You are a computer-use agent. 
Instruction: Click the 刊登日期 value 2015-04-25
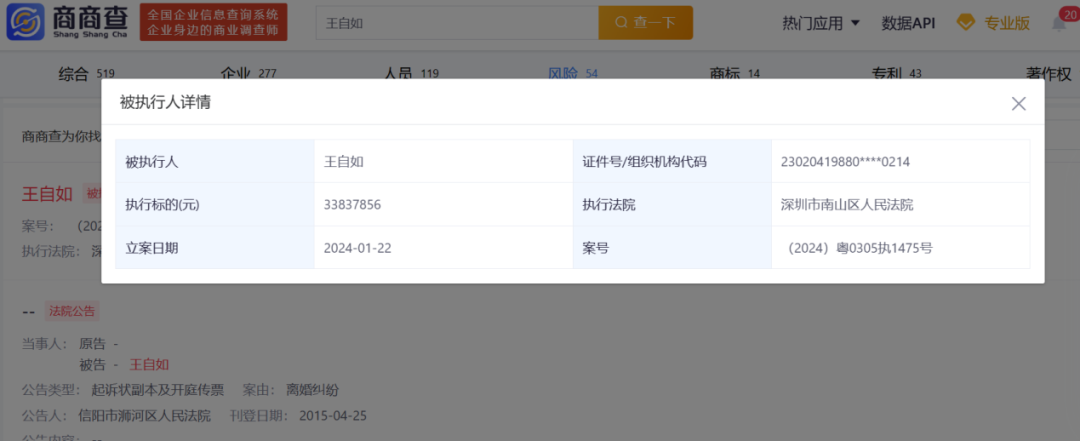coord(333,416)
